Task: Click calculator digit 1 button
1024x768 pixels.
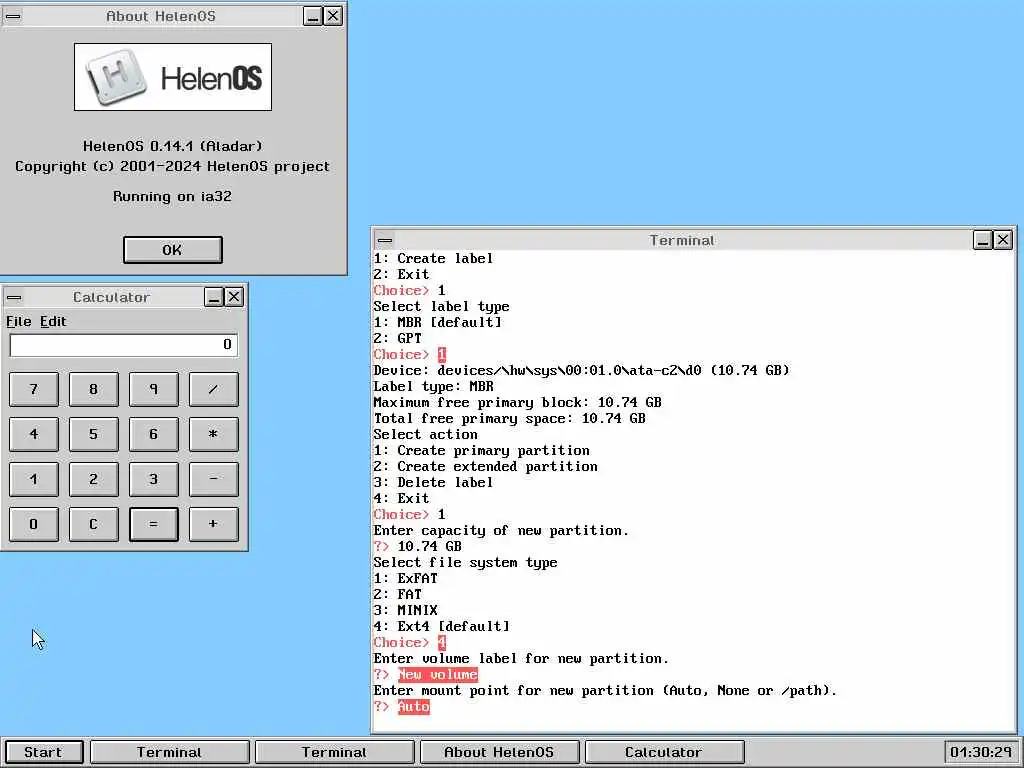Action: point(34,479)
